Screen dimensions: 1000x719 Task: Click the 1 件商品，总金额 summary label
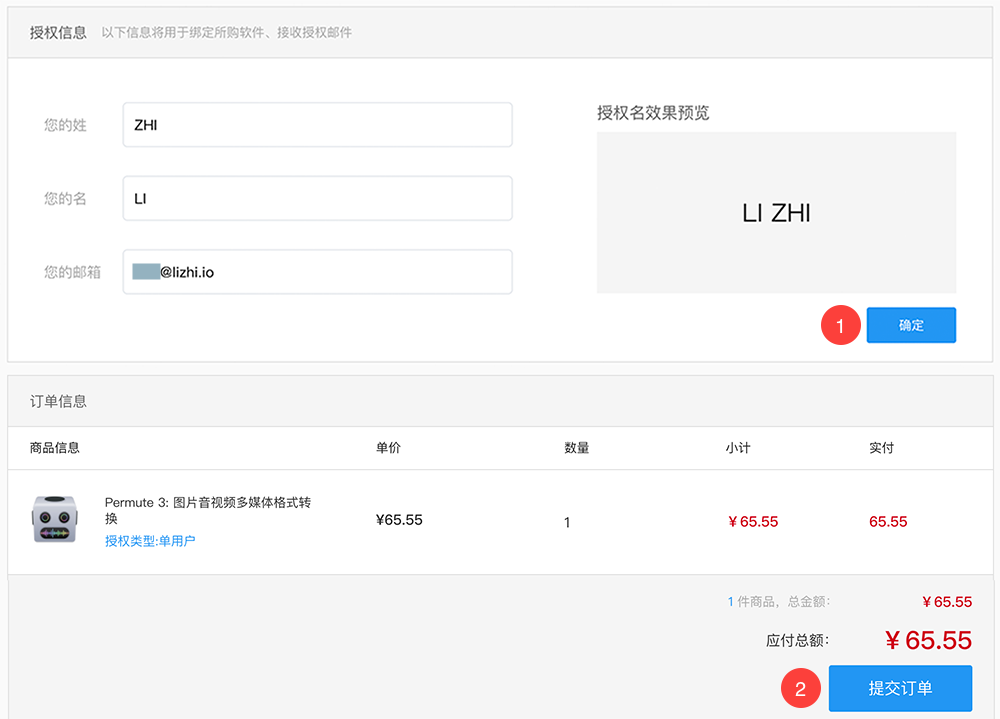[779, 602]
